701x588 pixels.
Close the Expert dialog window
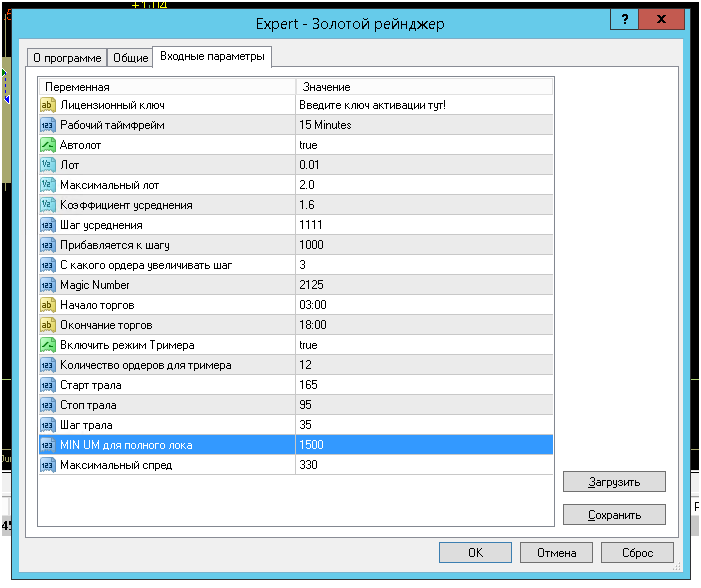coord(662,19)
